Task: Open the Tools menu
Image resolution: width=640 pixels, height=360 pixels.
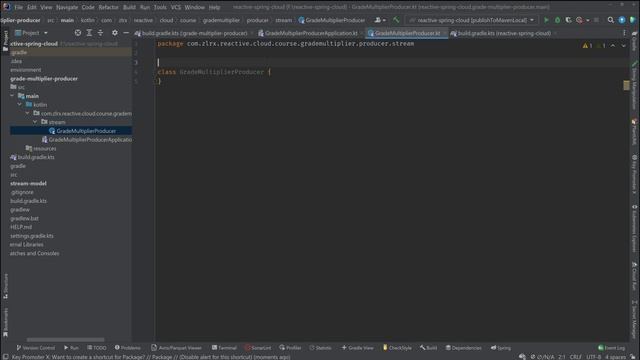Action: coord(160,7)
